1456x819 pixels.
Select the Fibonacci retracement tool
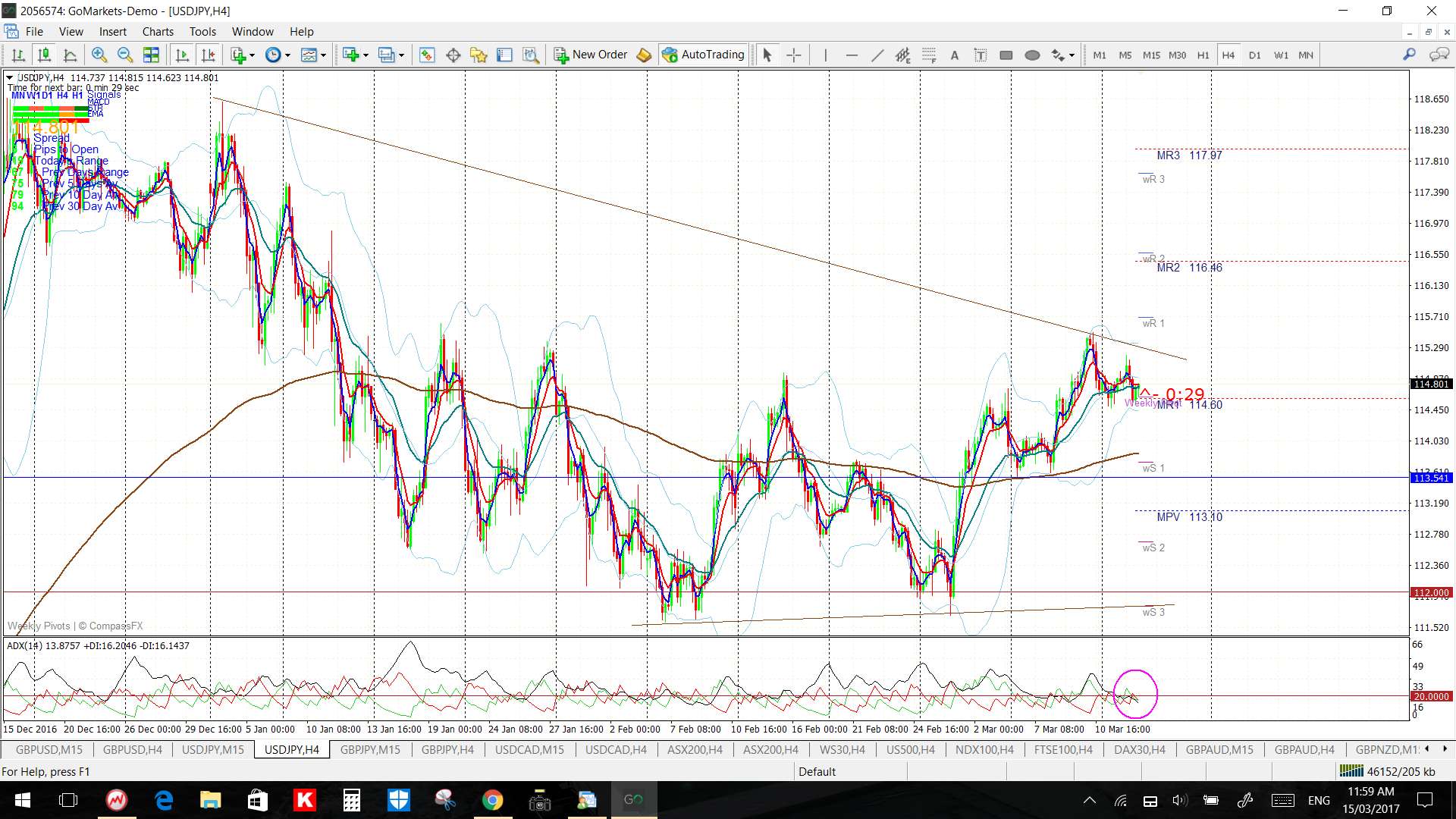click(929, 55)
